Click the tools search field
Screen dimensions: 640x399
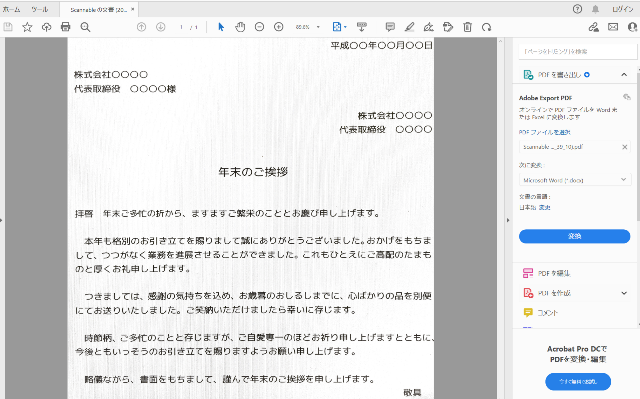click(x=577, y=51)
